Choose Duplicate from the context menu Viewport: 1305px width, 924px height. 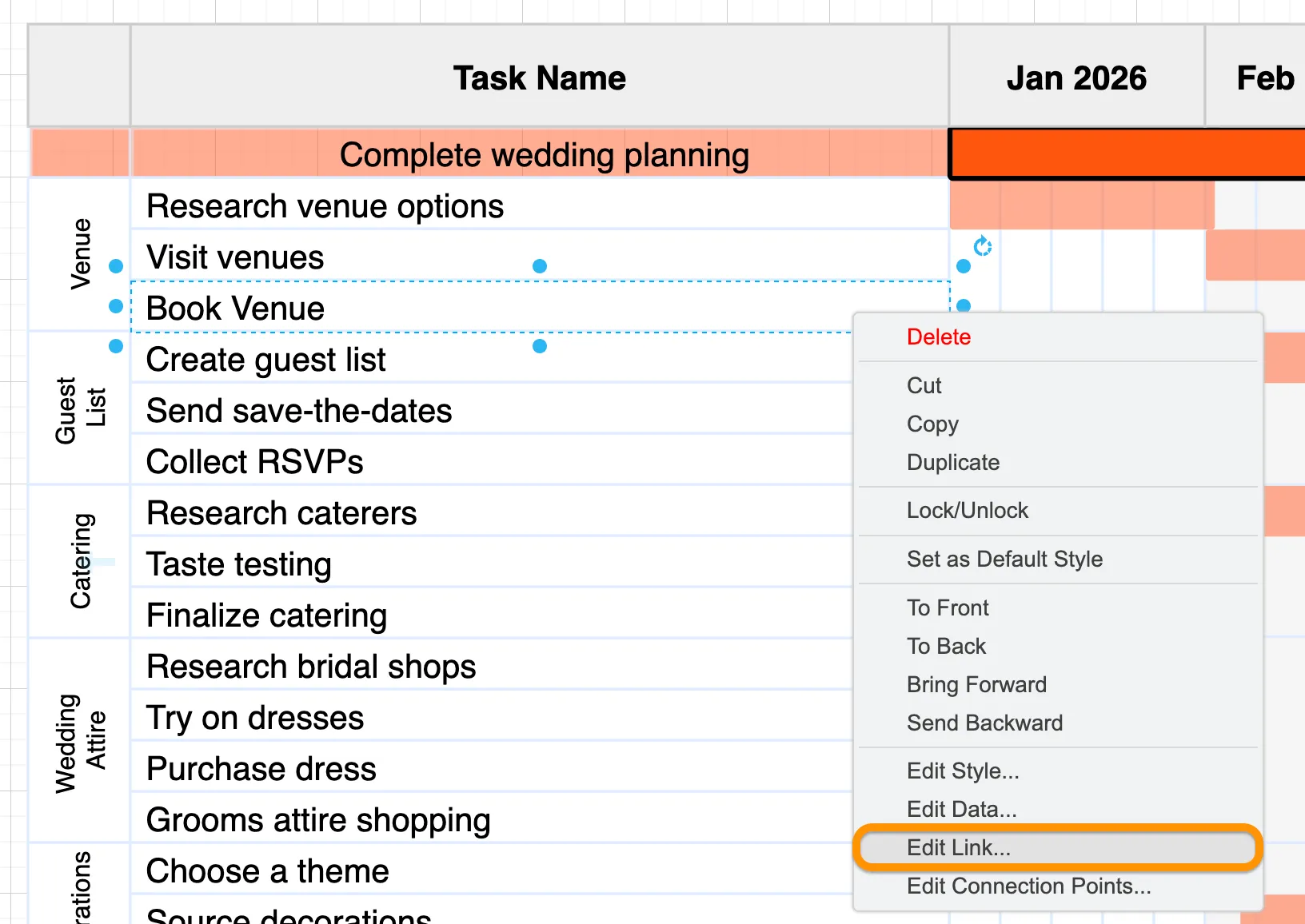pos(952,463)
